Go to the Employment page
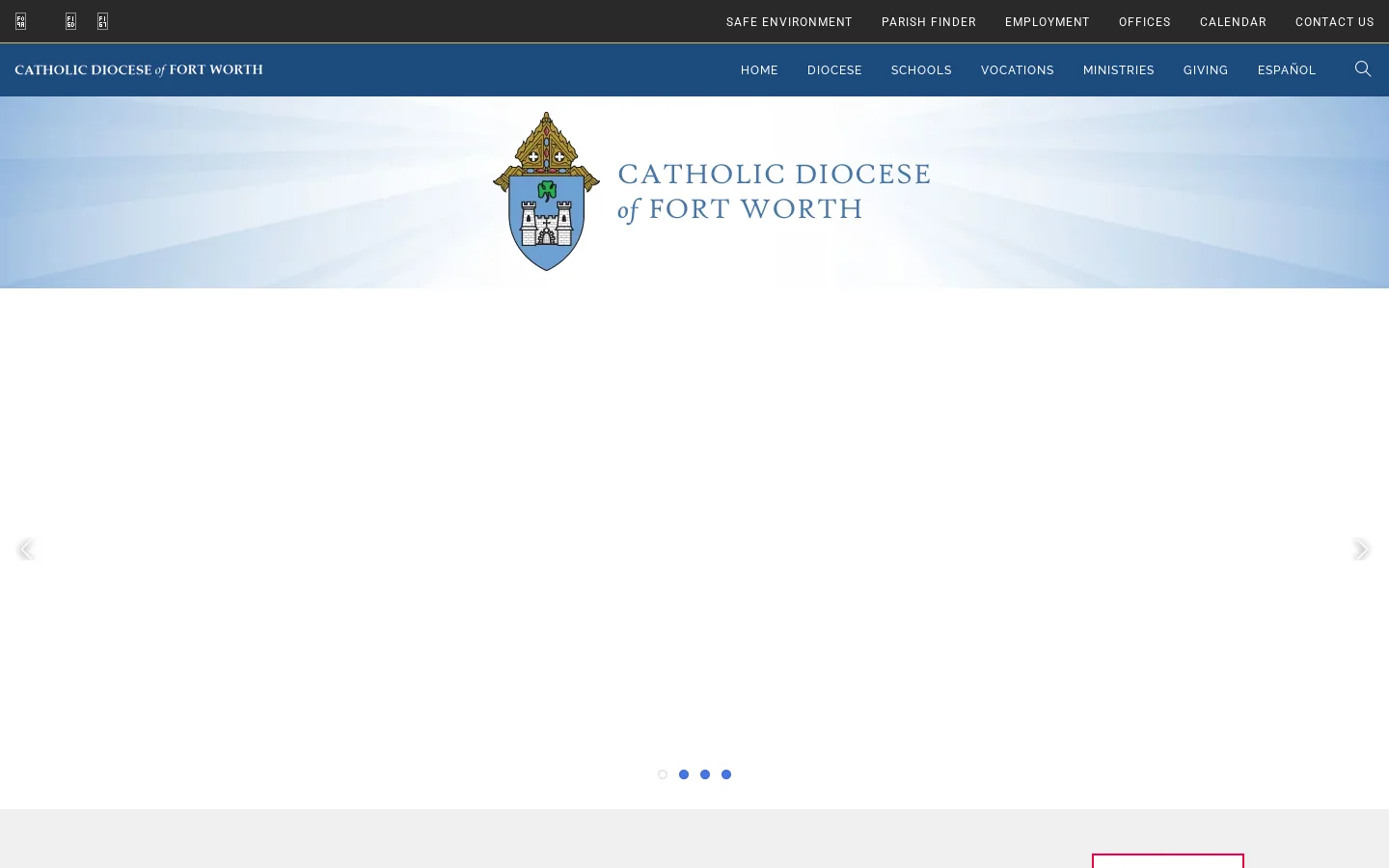The width and height of the screenshot is (1389, 868). (x=1048, y=22)
